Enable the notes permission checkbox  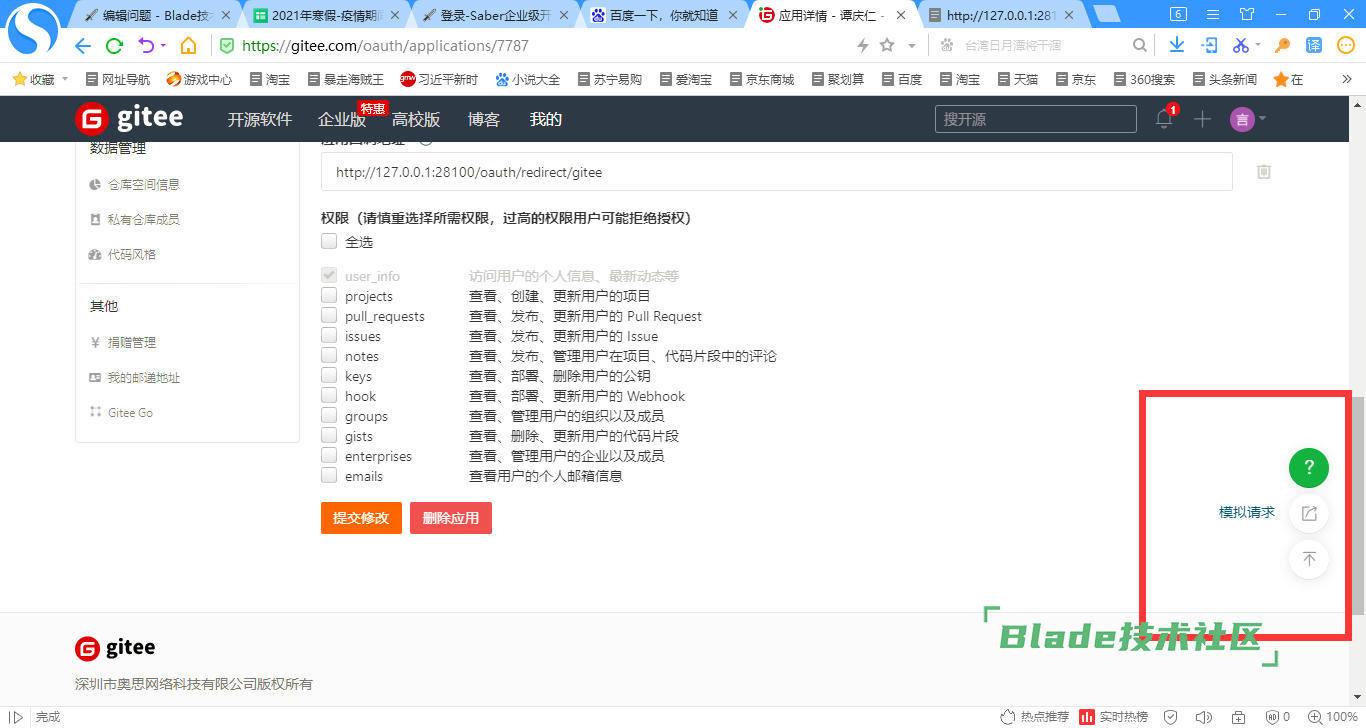coord(329,355)
